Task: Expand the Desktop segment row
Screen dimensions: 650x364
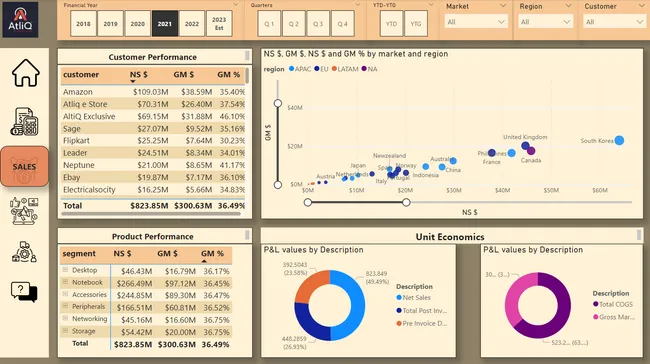Action: (65, 269)
